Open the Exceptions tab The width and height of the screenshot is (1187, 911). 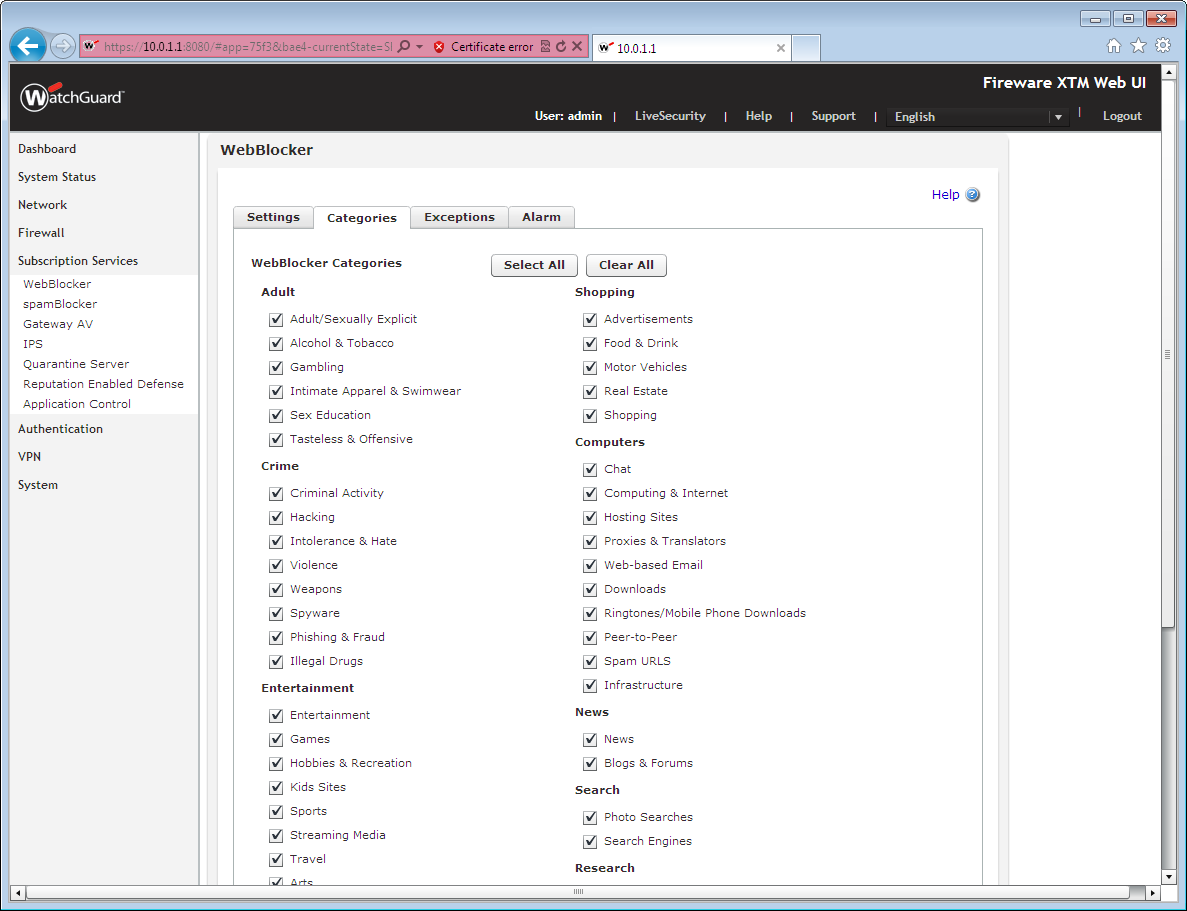coord(460,217)
